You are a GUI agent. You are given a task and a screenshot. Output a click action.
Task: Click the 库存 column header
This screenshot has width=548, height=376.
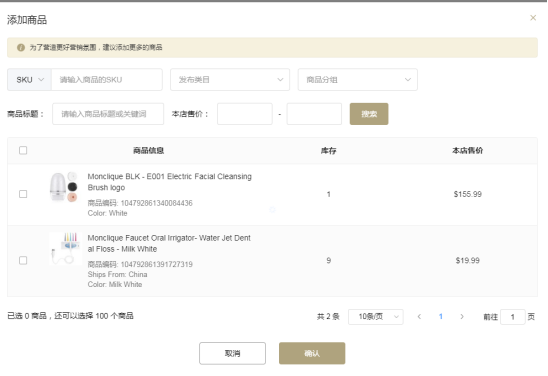pos(328,151)
